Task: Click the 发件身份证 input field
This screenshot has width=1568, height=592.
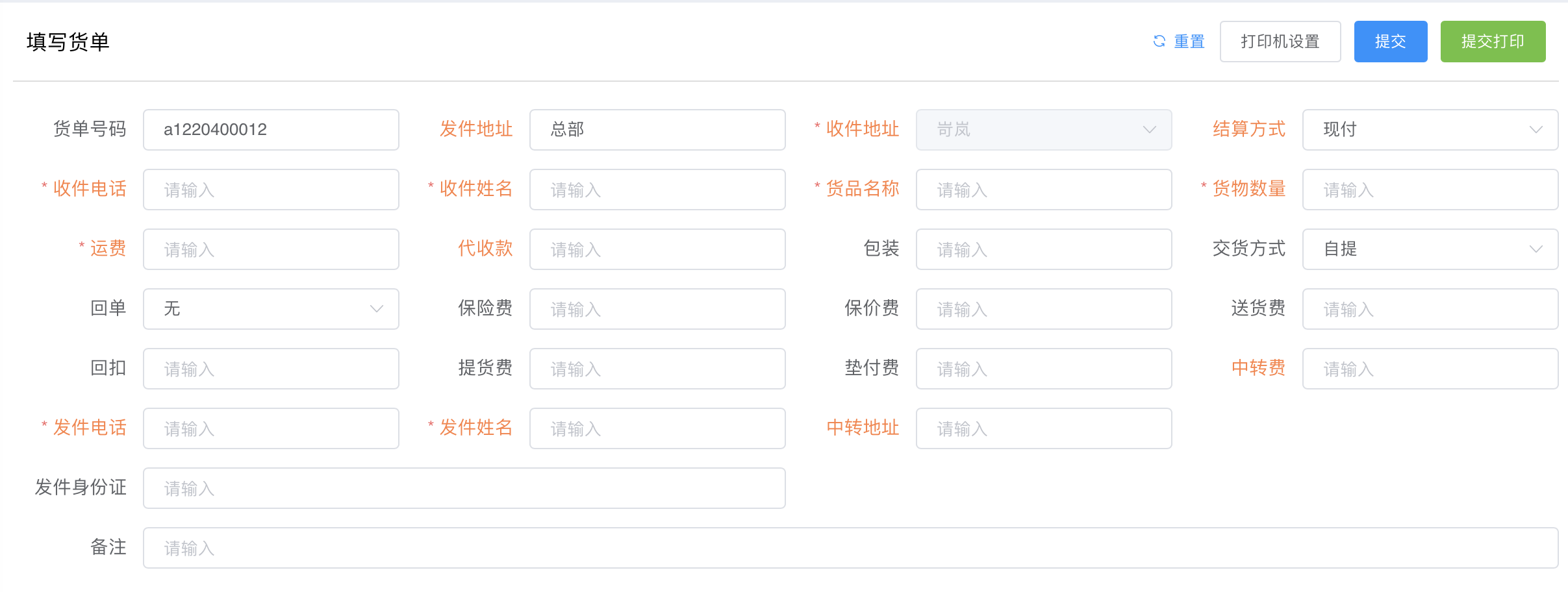Action: (x=464, y=488)
